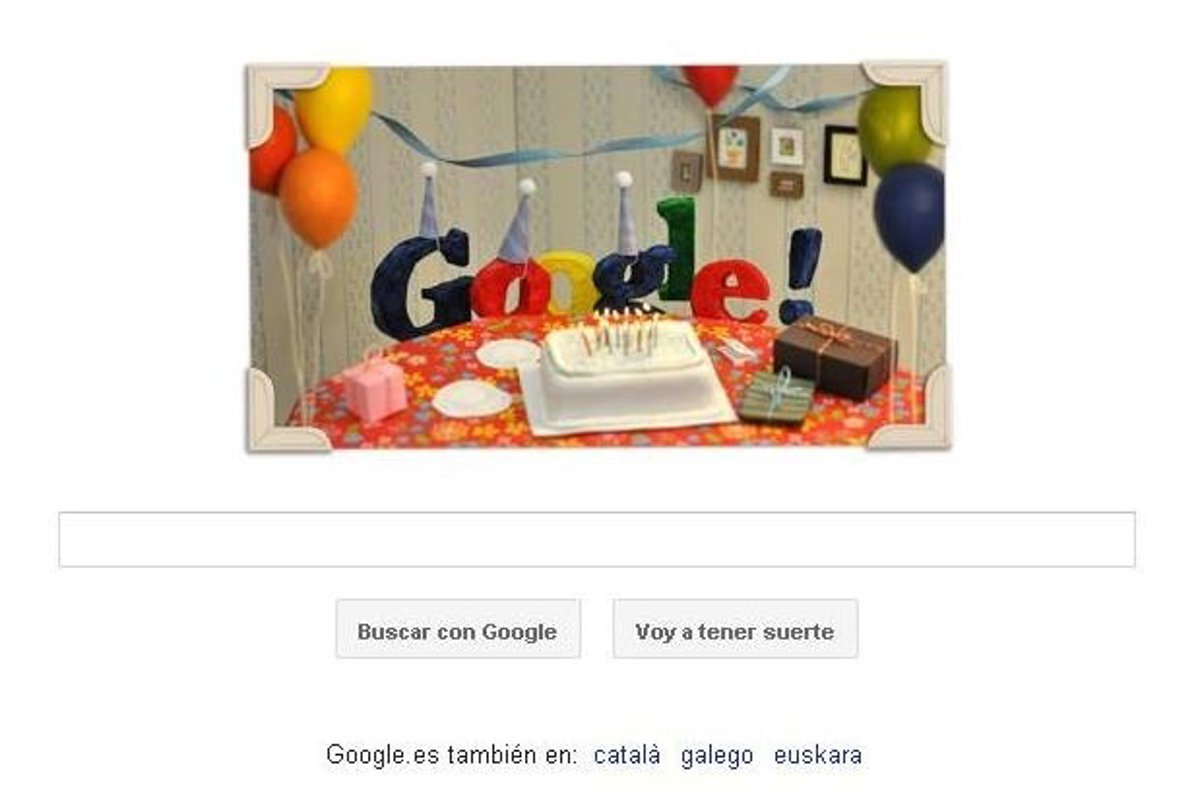The width and height of the screenshot is (1200, 806).
Task: Click the brown gift box with ribbon
Action: [834, 357]
